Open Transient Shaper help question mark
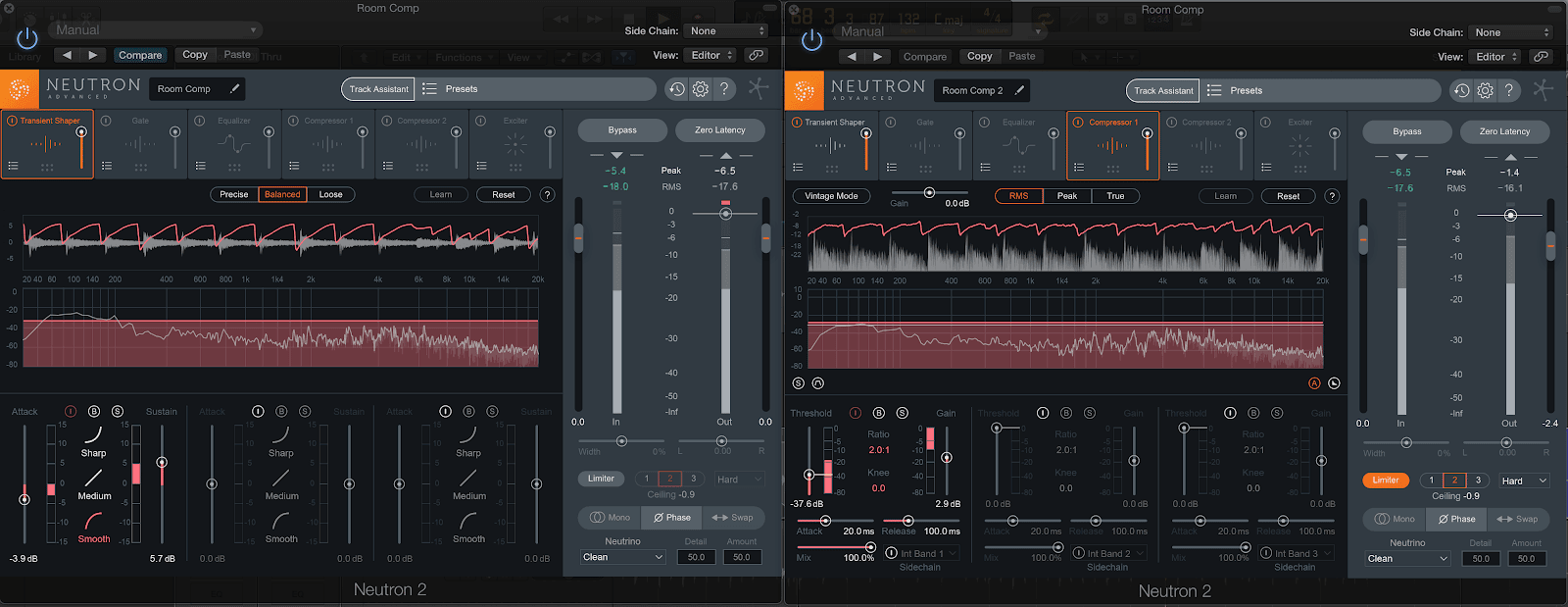This screenshot has height=607, width=1568. (548, 194)
